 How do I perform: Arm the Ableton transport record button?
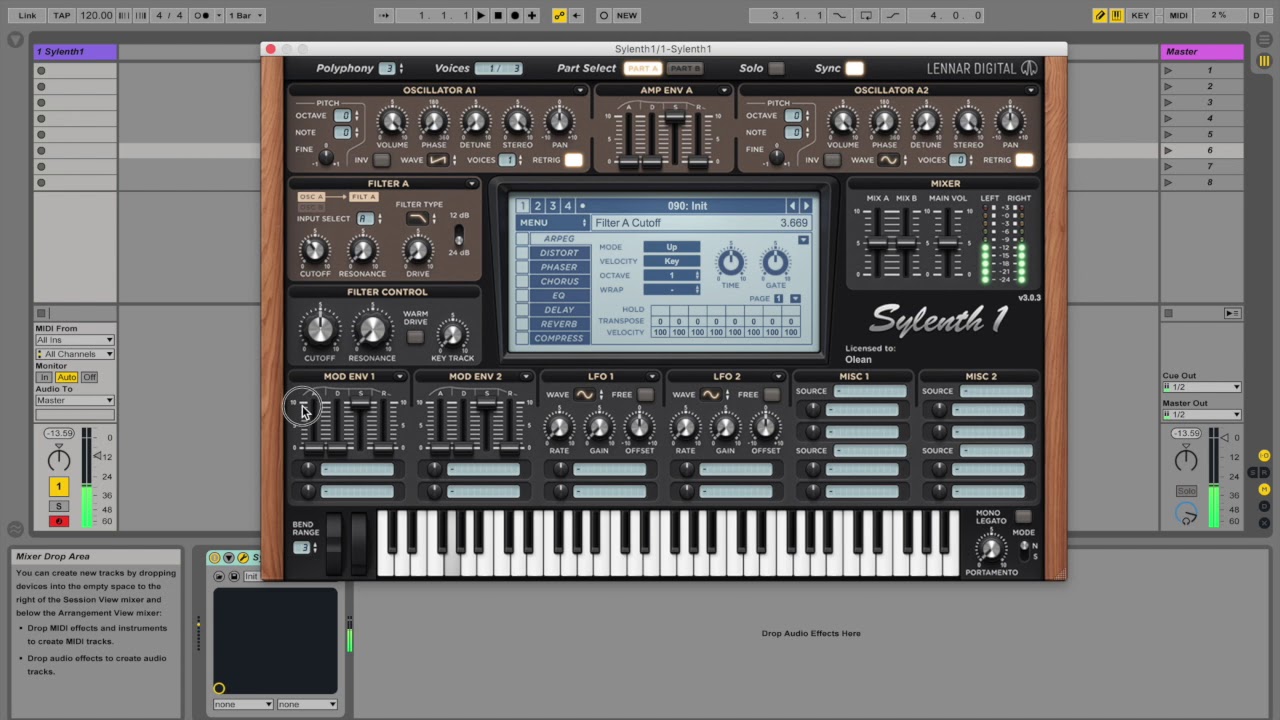515,15
